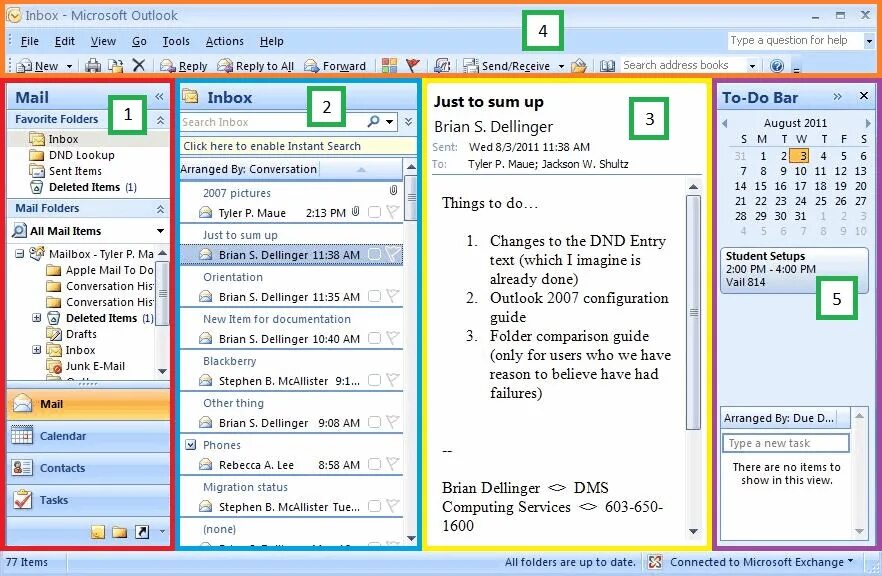Screen dimensions: 882x576
Task: Click the message list scroll down arrow
Action: coord(411,538)
